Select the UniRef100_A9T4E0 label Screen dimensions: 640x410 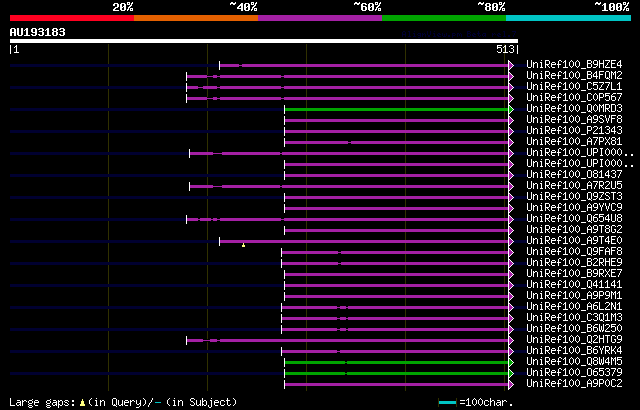tap(574, 241)
